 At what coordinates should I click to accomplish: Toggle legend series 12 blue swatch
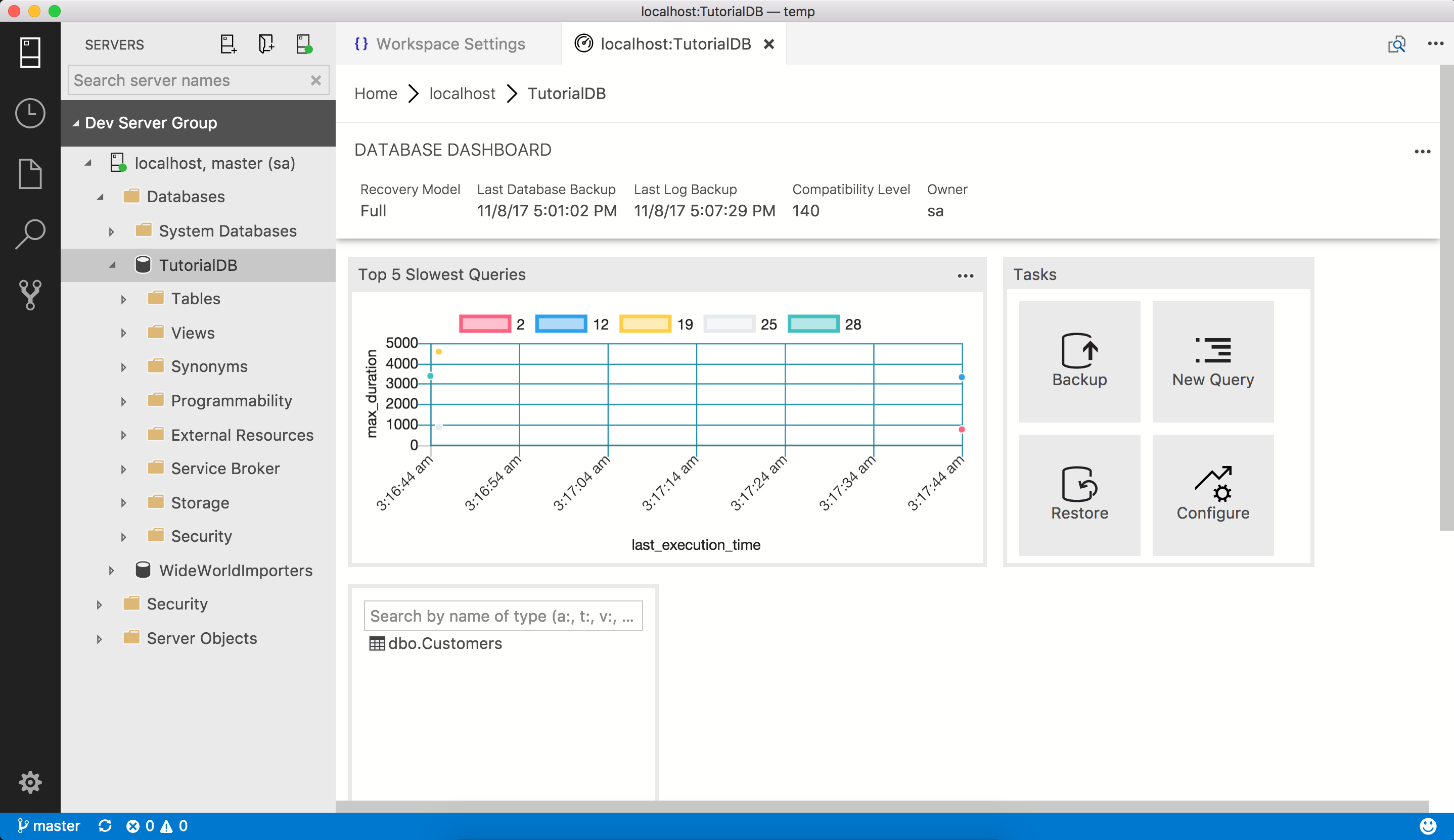click(561, 324)
